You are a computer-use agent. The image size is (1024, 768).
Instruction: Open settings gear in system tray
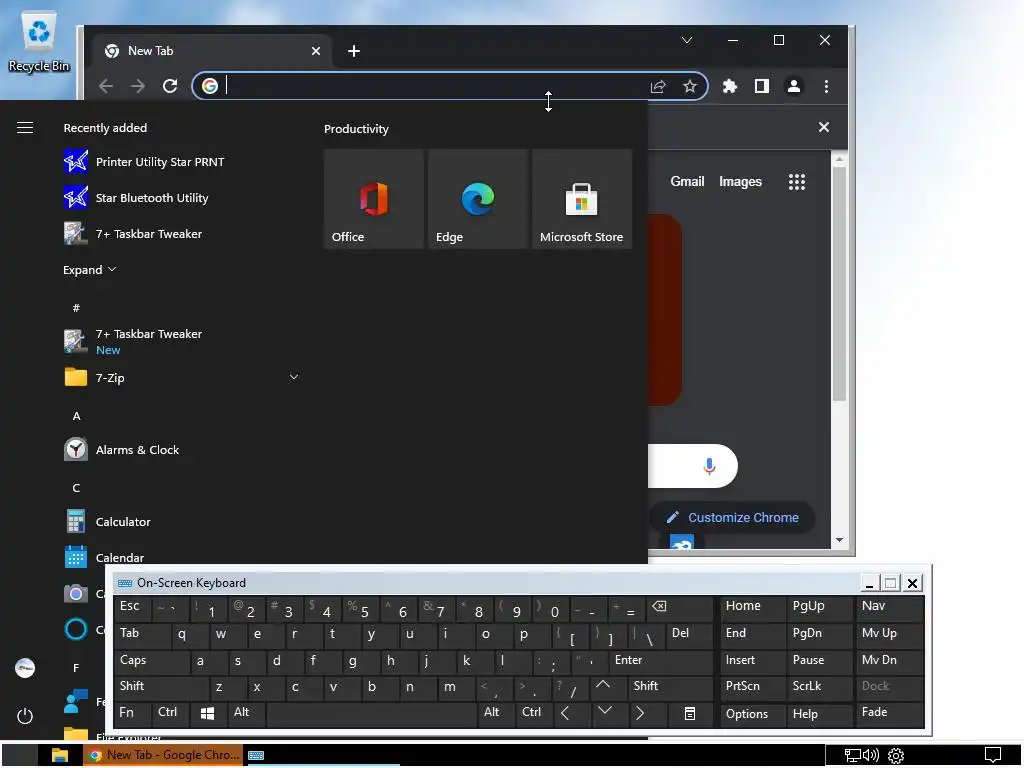[x=895, y=756]
